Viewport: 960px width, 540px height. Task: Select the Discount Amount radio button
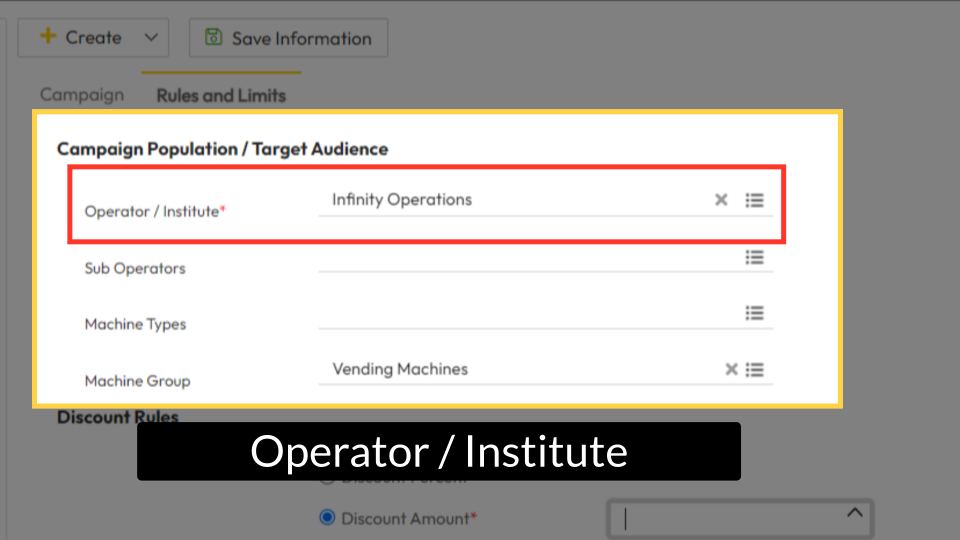[326, 518]
